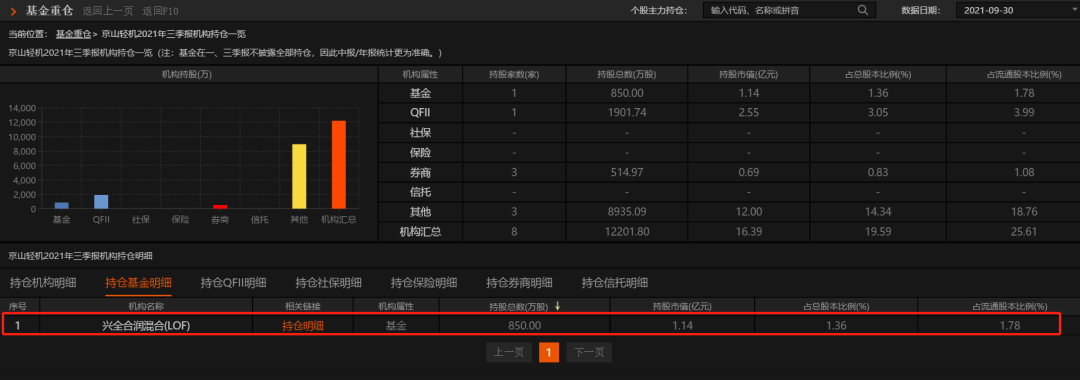Click the 序号 column header

point(17,306)
